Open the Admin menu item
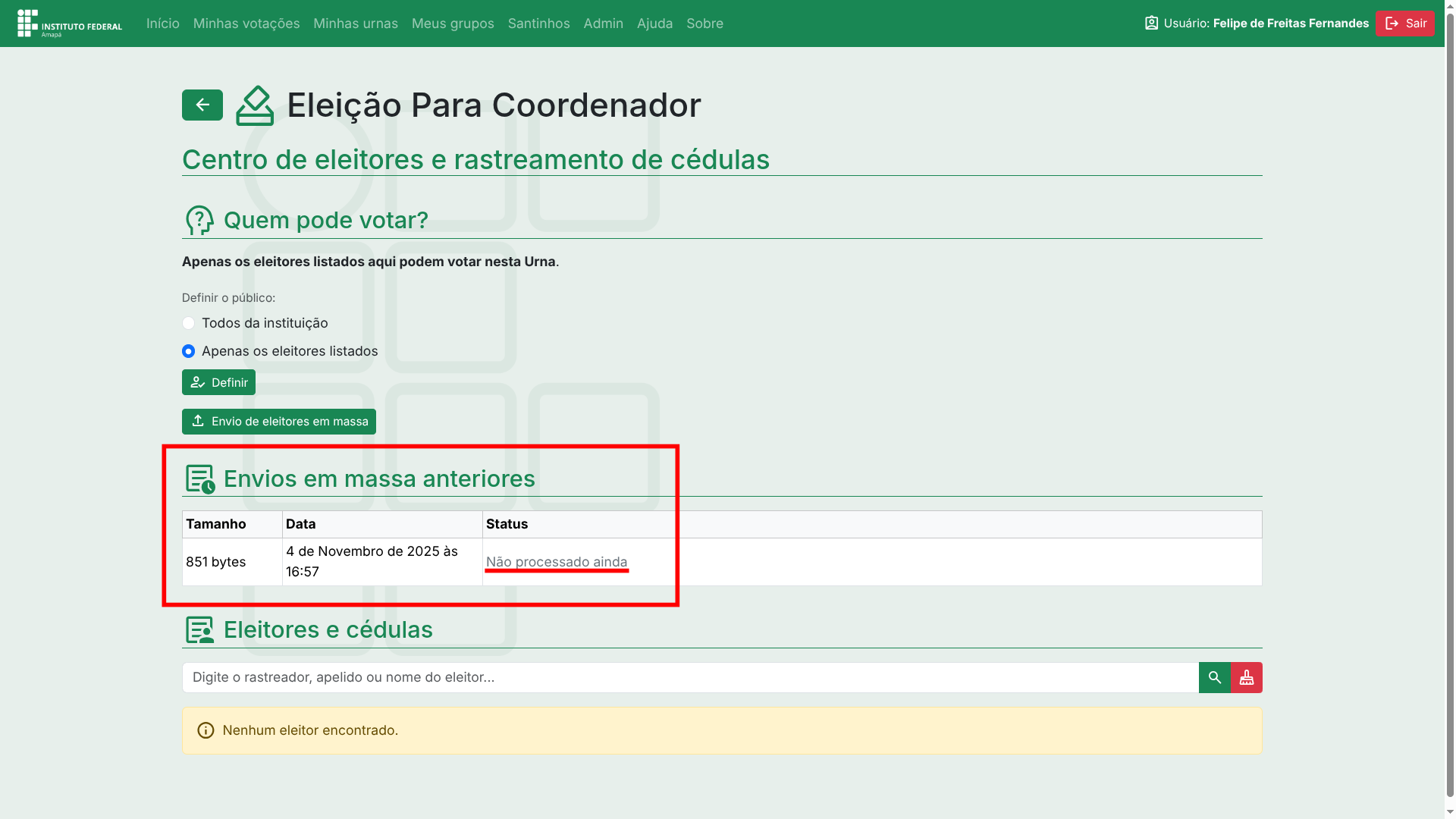The image size is (1456, 819). pyautogui.click(x=603, y=24)
